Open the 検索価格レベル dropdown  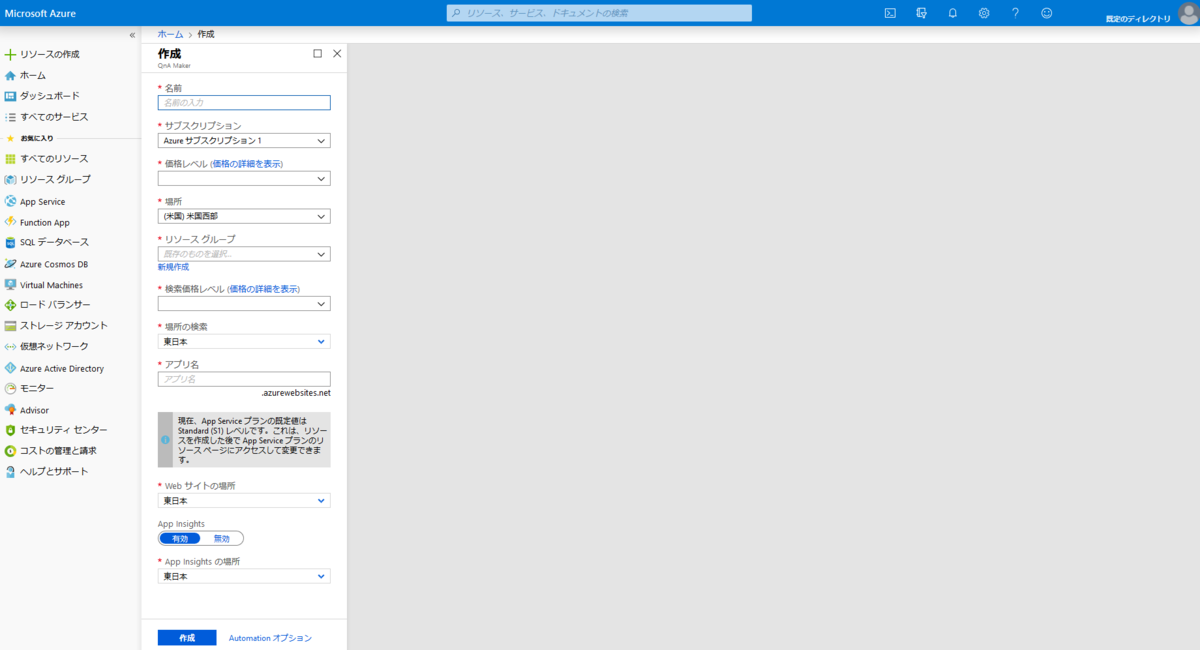(x=244, y=304)
